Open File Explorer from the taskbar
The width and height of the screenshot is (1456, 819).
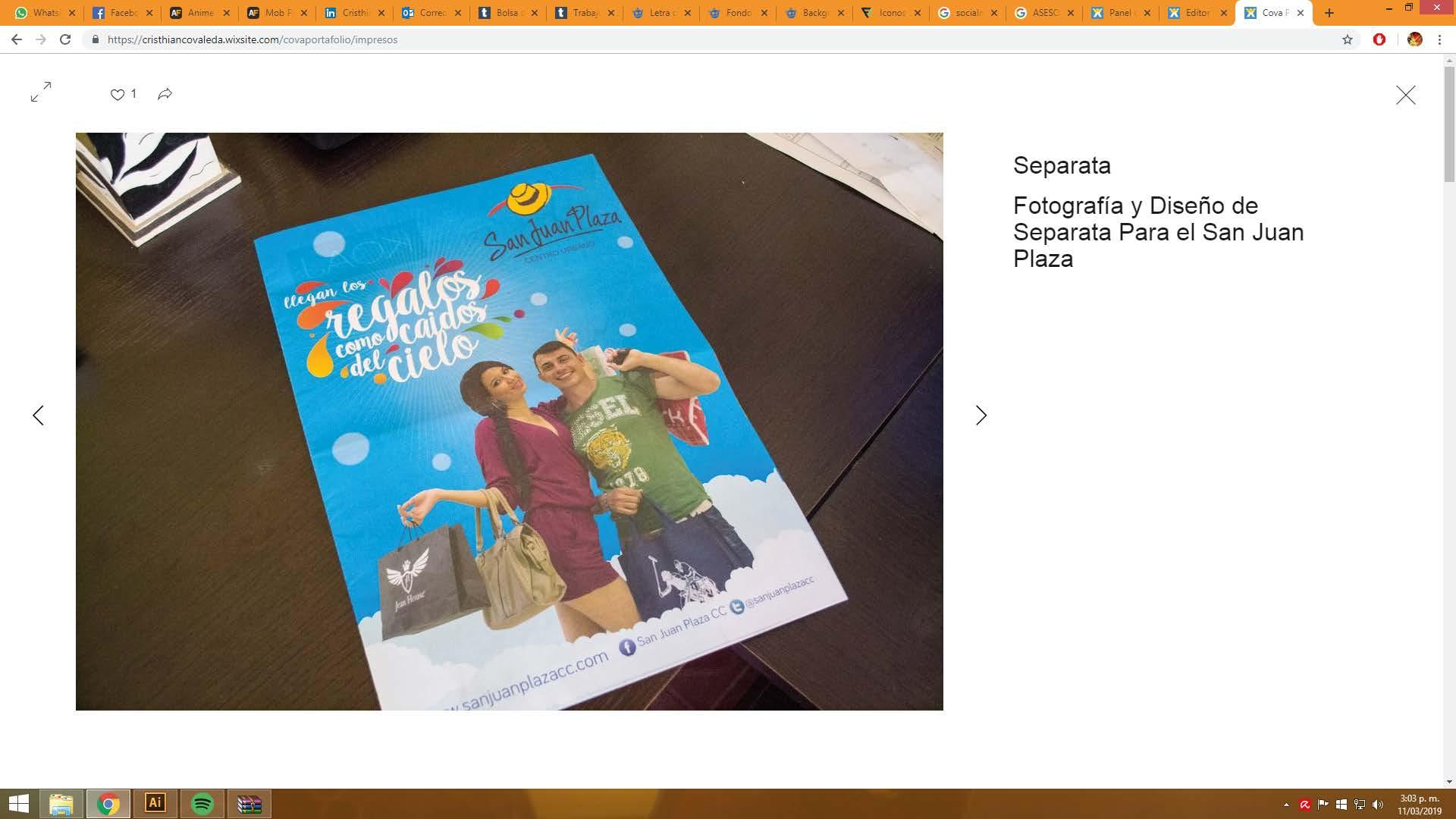tap(61, 804)
